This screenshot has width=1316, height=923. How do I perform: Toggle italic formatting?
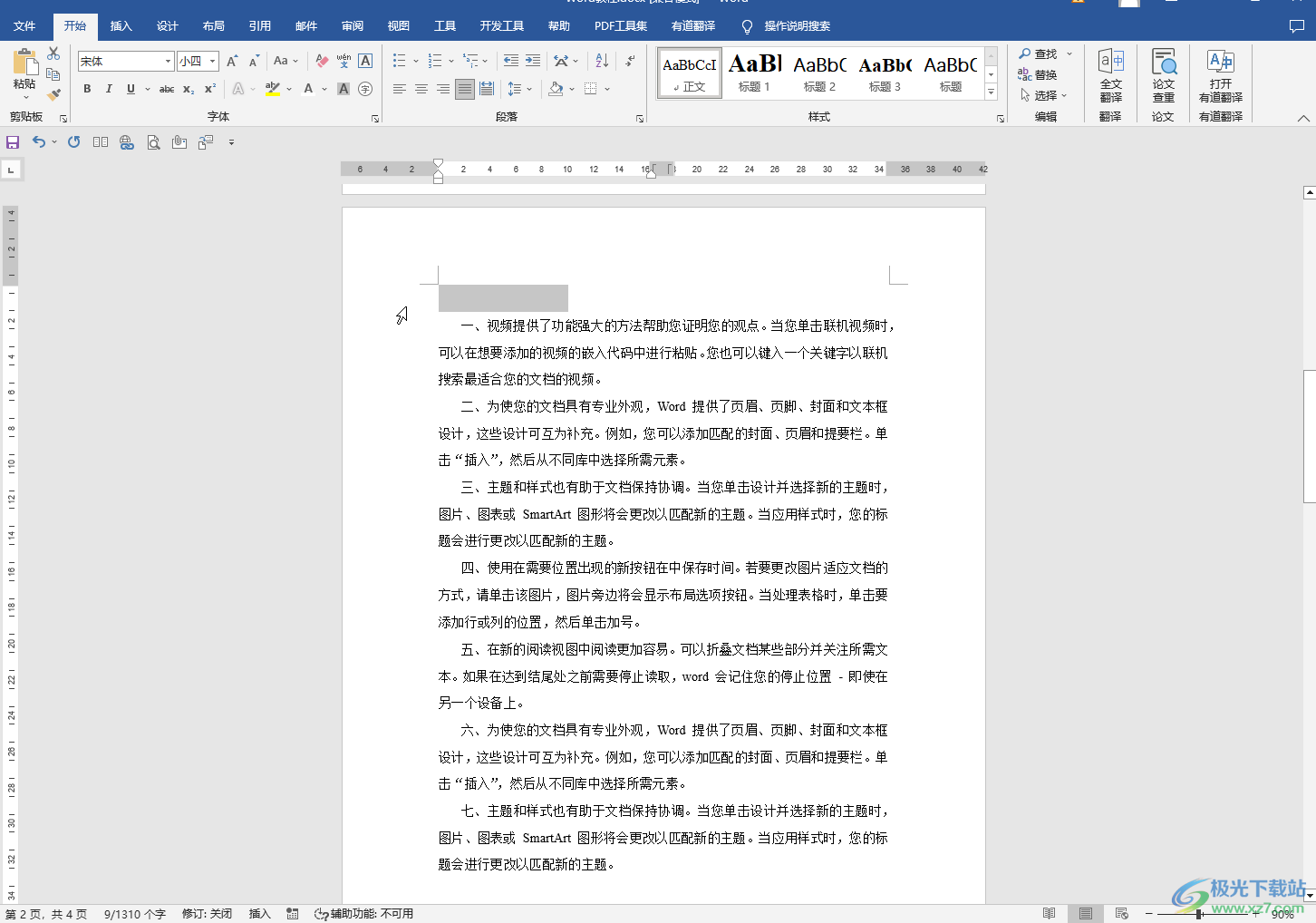point(109,89)
